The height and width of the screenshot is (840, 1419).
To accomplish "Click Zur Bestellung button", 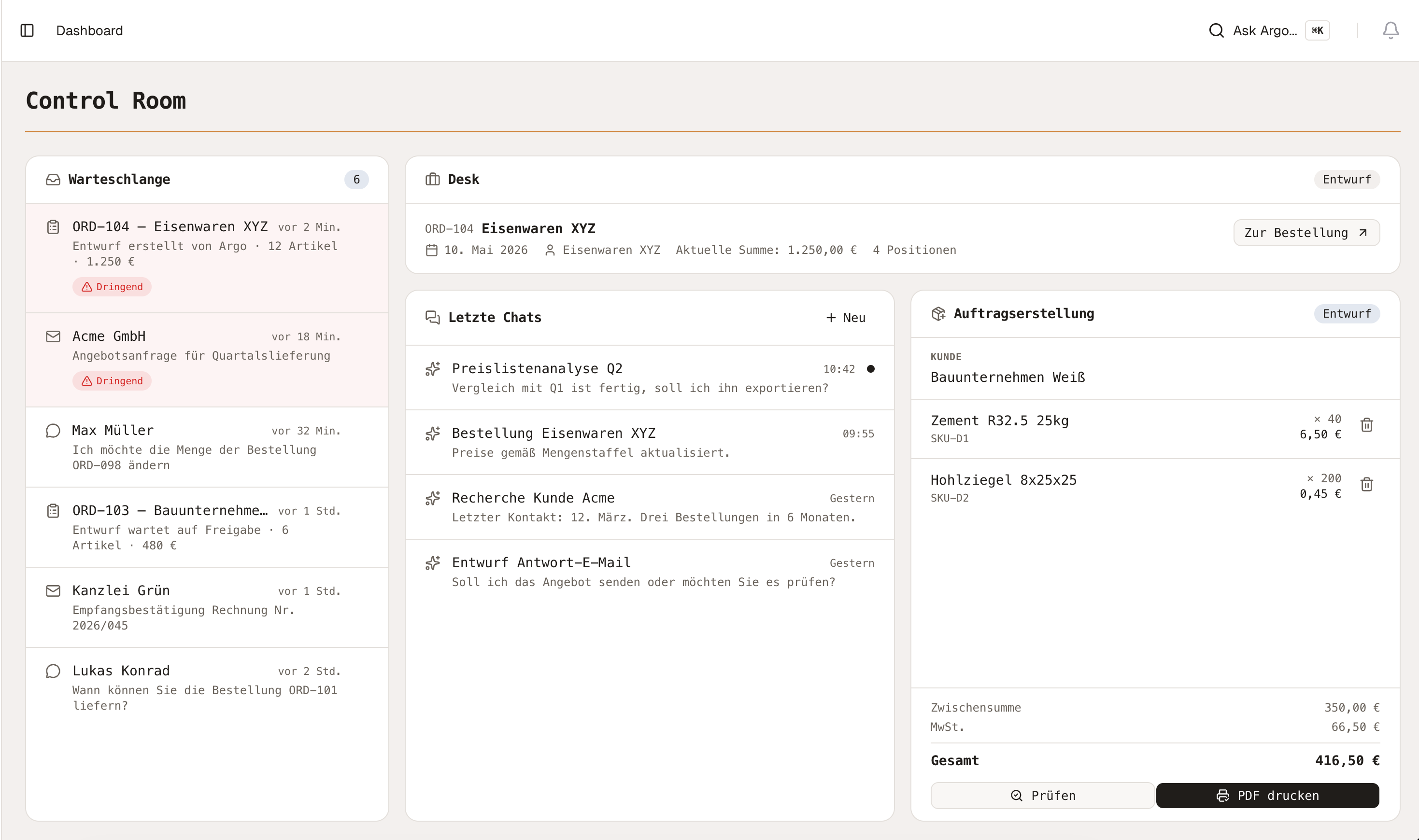I will click(1306, 233).
